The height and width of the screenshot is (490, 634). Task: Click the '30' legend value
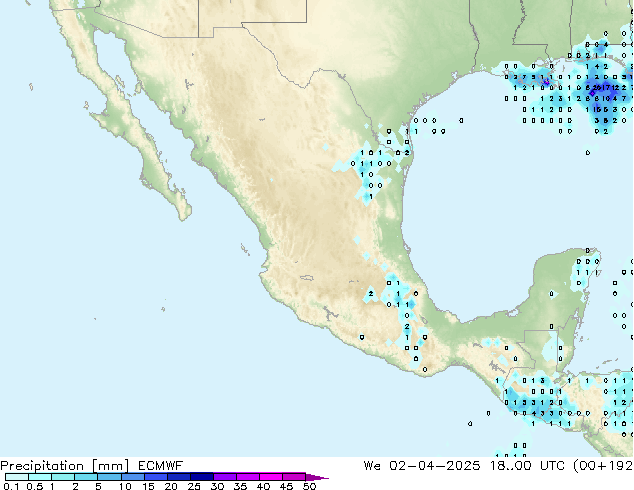pos(217,486)
